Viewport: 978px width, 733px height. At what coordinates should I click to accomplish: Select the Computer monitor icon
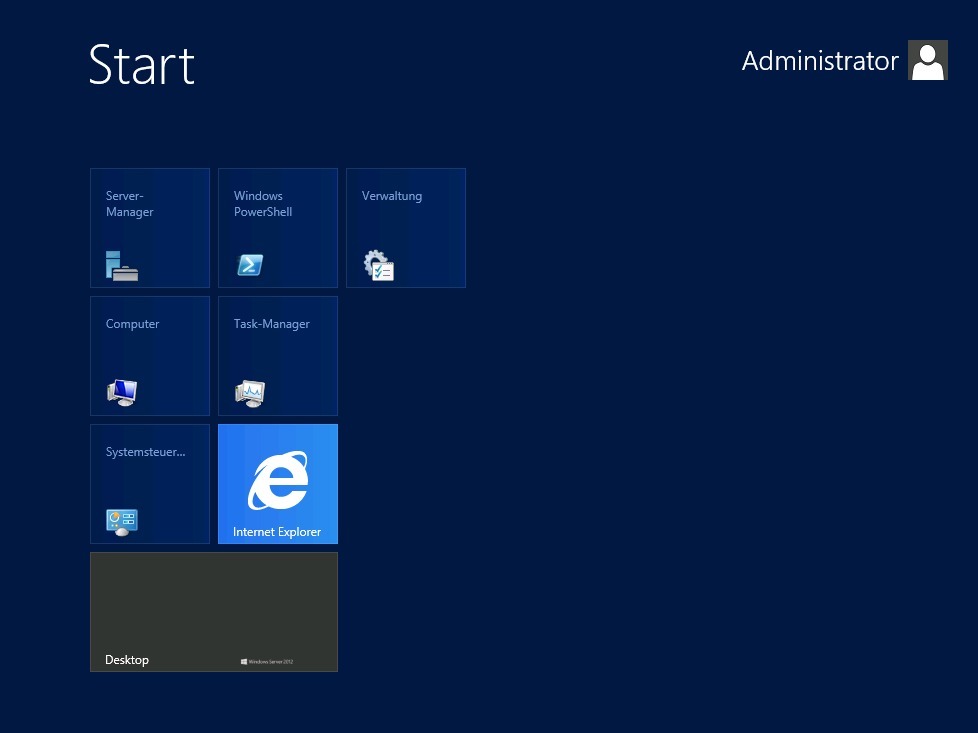(122, 393)
